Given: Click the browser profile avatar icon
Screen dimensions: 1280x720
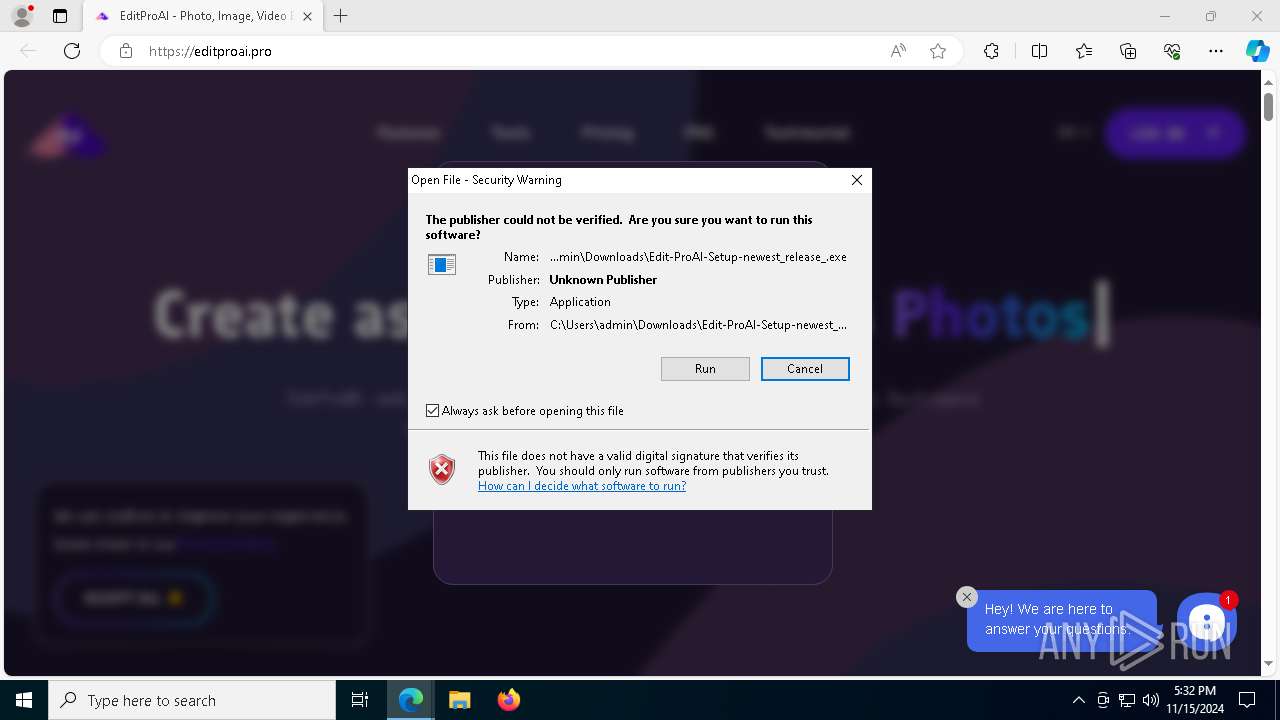Looking at the screenshot, I should coord(22,16).
